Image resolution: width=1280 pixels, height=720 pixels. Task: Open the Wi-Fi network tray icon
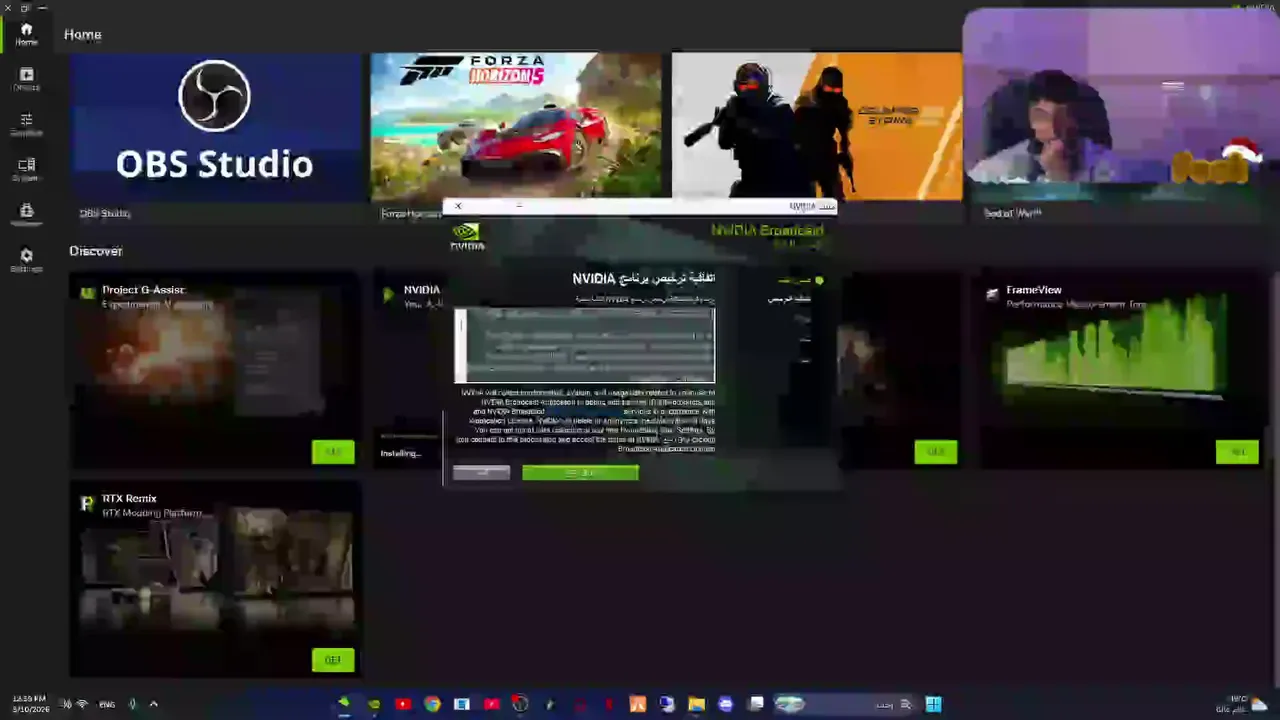(82, 704)
